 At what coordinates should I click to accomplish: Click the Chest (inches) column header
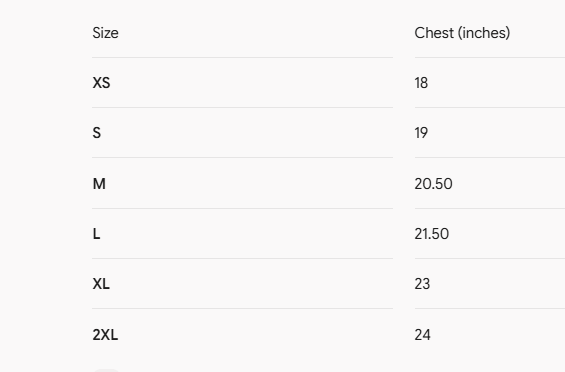point(462,33)
